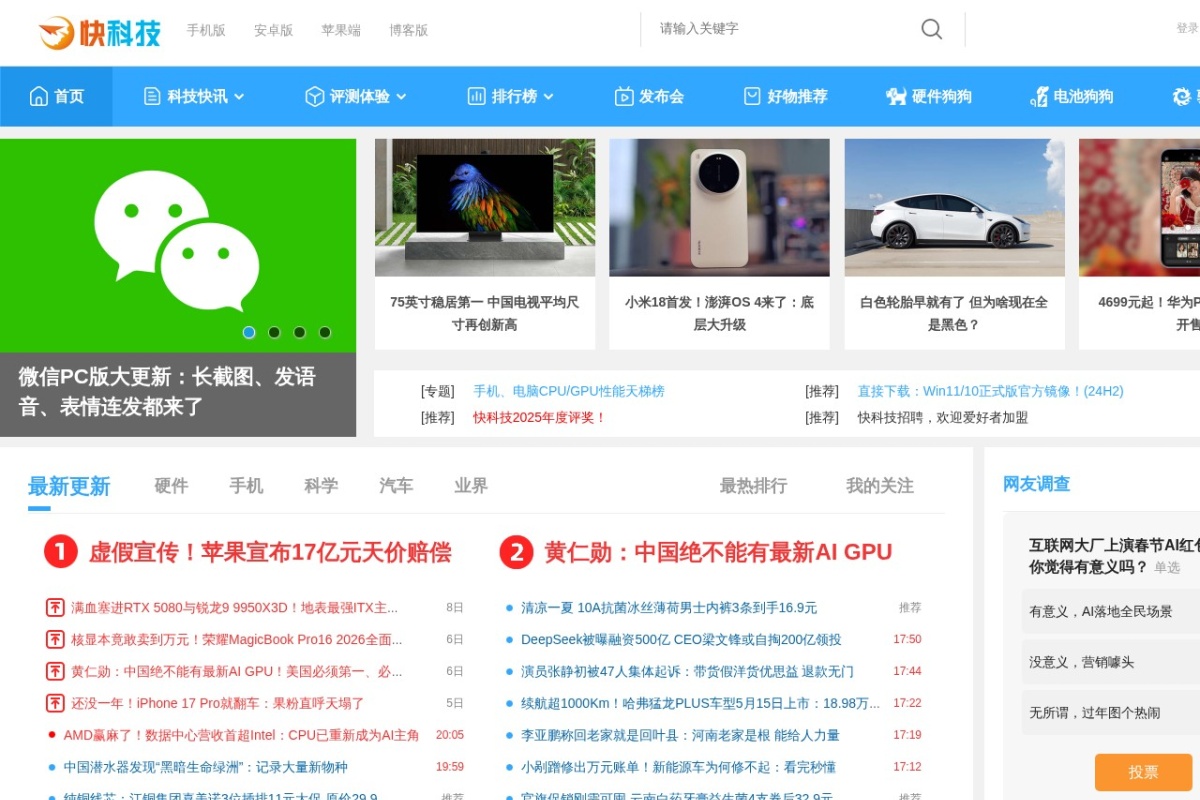Select first carousel indicator dot

[249, 332]
